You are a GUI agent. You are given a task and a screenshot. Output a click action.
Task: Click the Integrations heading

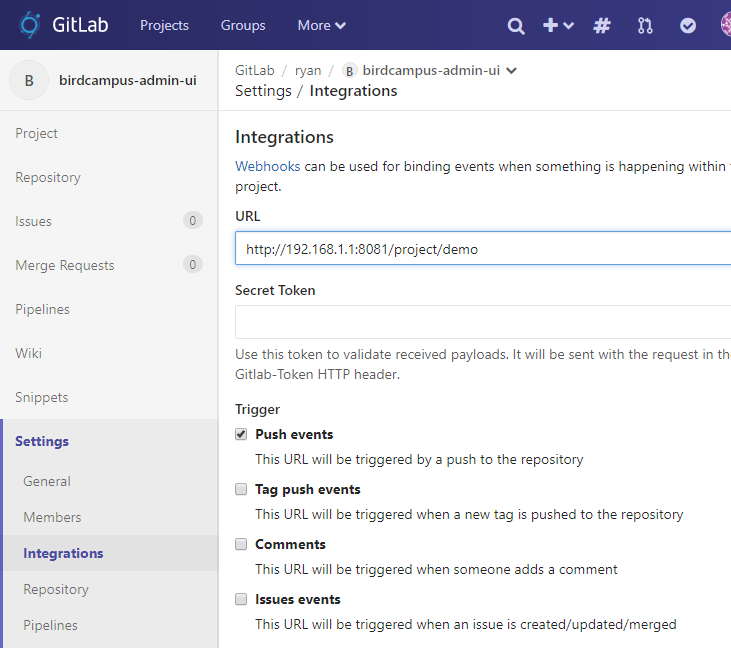284,137
